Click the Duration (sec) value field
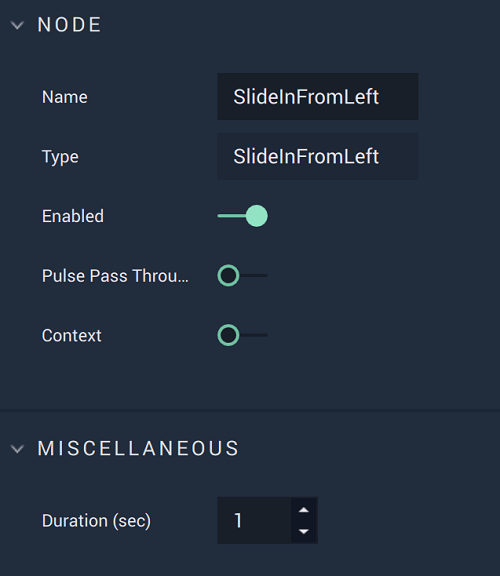The height and width of the screenshot is (576, 500). (x=254, y=520)
